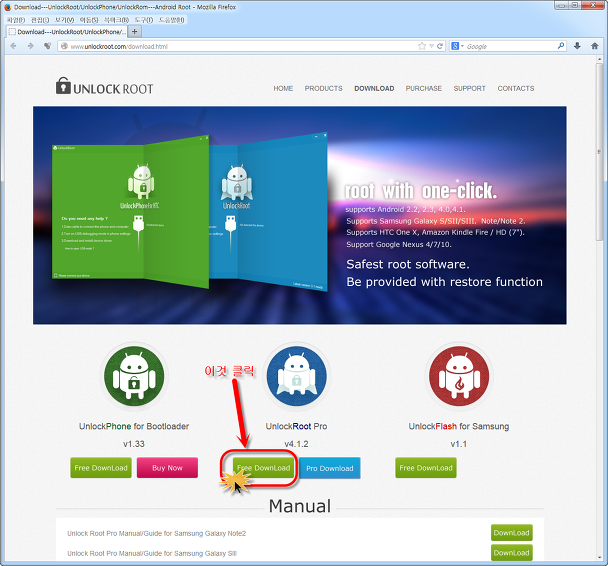Click the search magnifier icon

click(561, 46)
